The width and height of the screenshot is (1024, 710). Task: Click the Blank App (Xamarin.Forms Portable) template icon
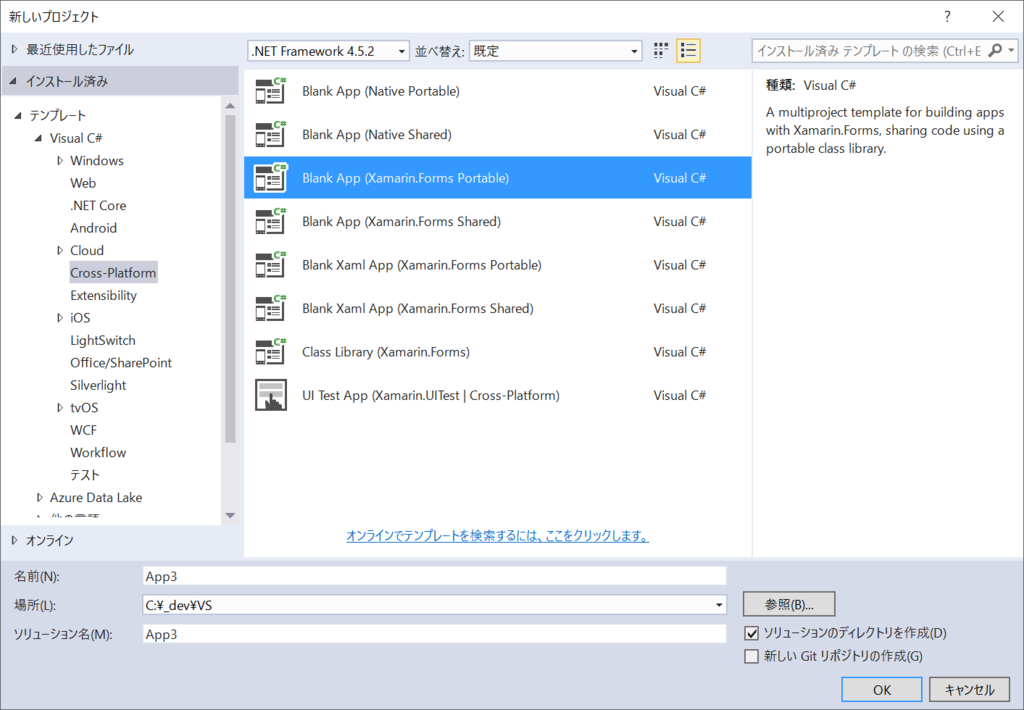pos(270,178)
